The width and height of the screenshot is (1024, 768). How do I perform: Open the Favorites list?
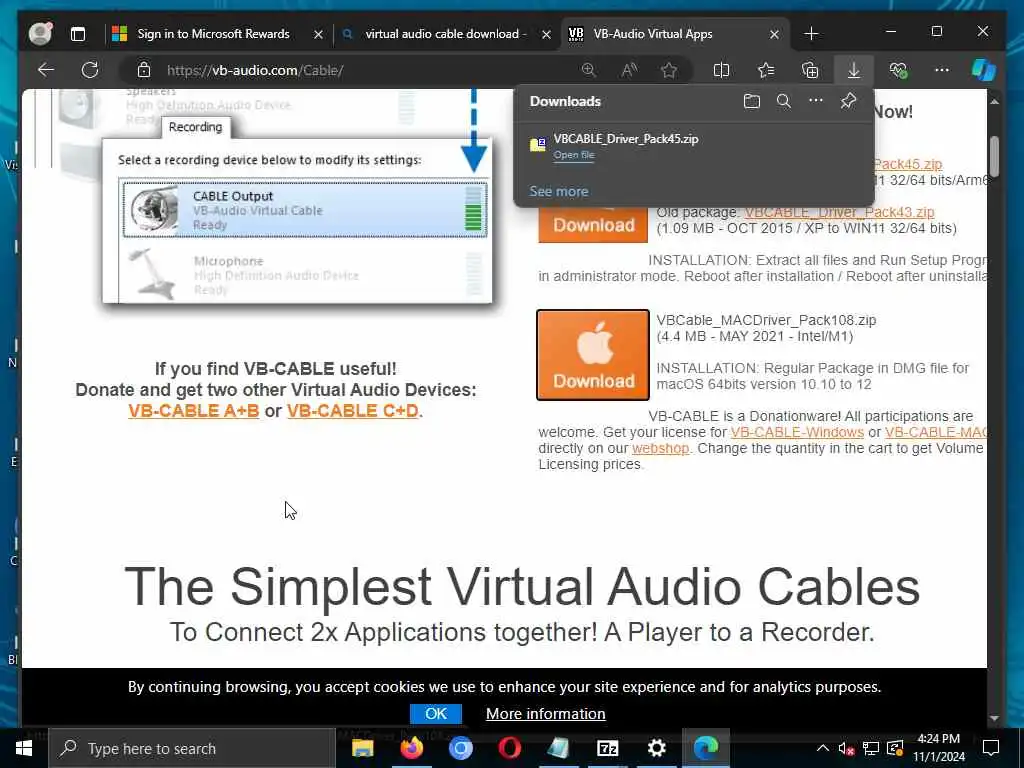765,70
